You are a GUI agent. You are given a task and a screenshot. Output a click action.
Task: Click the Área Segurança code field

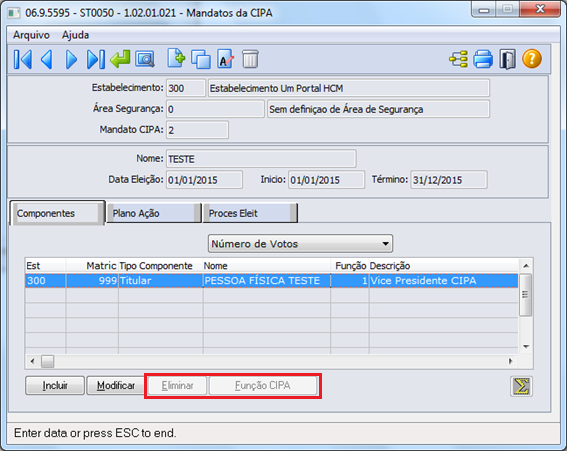215,109
